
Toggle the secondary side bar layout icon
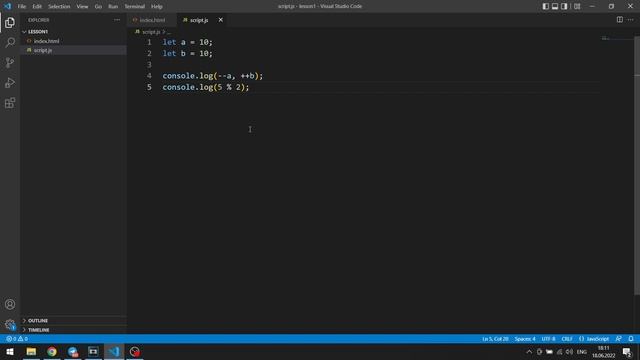pos(564,6)
